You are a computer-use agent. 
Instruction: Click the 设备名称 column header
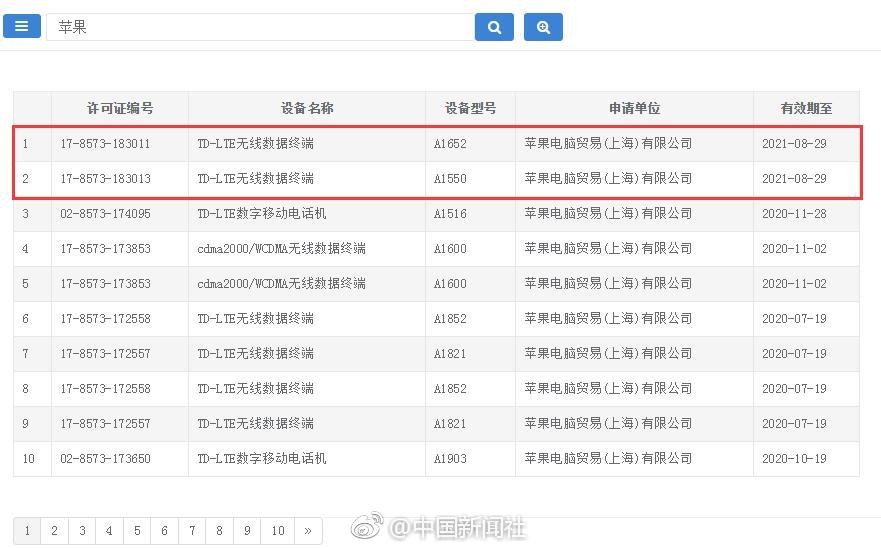(x=307, y=108)
